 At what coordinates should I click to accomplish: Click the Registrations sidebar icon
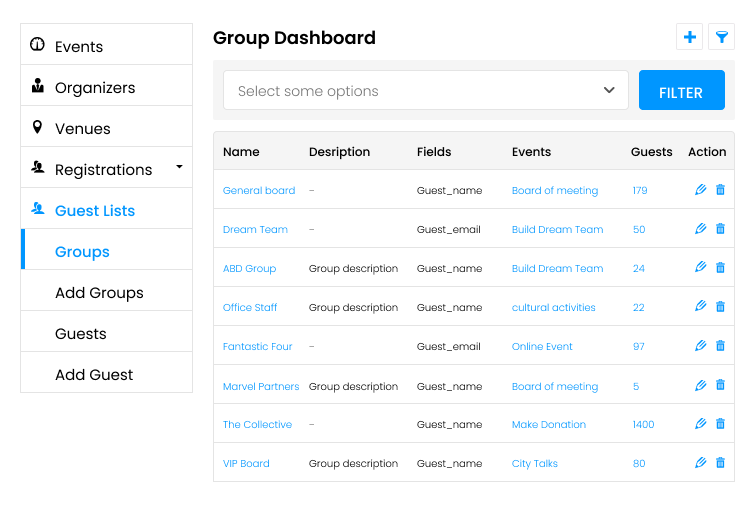[38, 168]
